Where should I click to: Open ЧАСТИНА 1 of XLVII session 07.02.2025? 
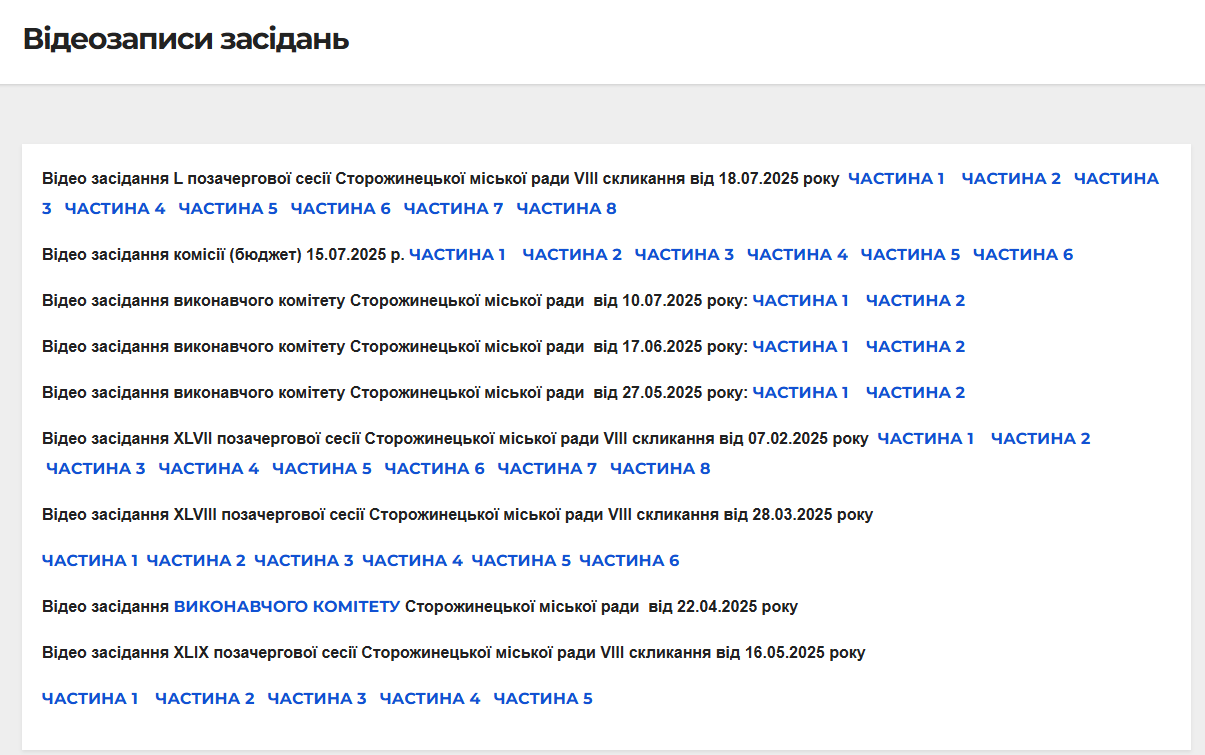pyautogui.click(x=925, y=439)
